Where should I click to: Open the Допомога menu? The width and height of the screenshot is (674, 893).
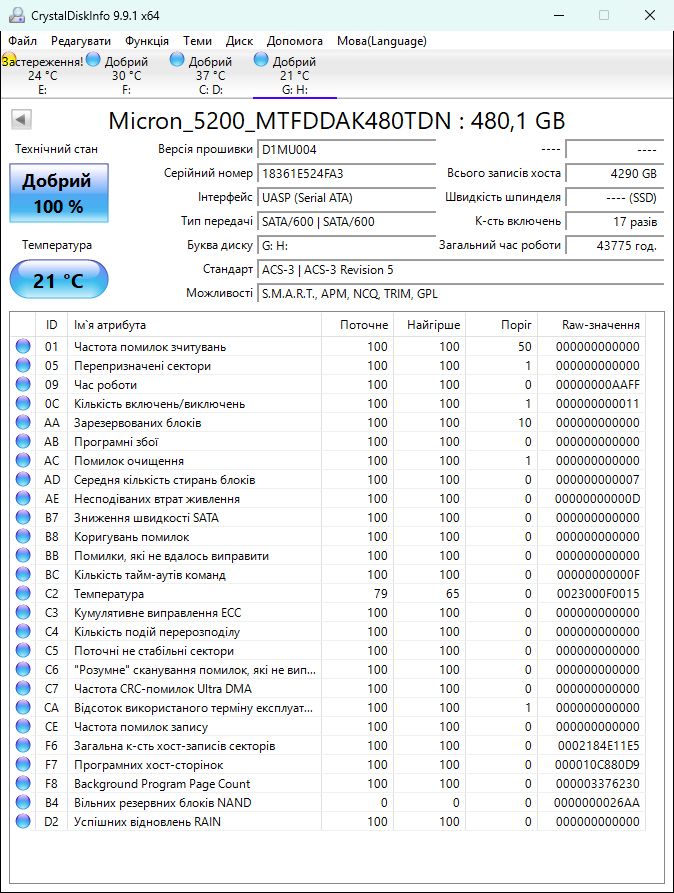[295, 41]
